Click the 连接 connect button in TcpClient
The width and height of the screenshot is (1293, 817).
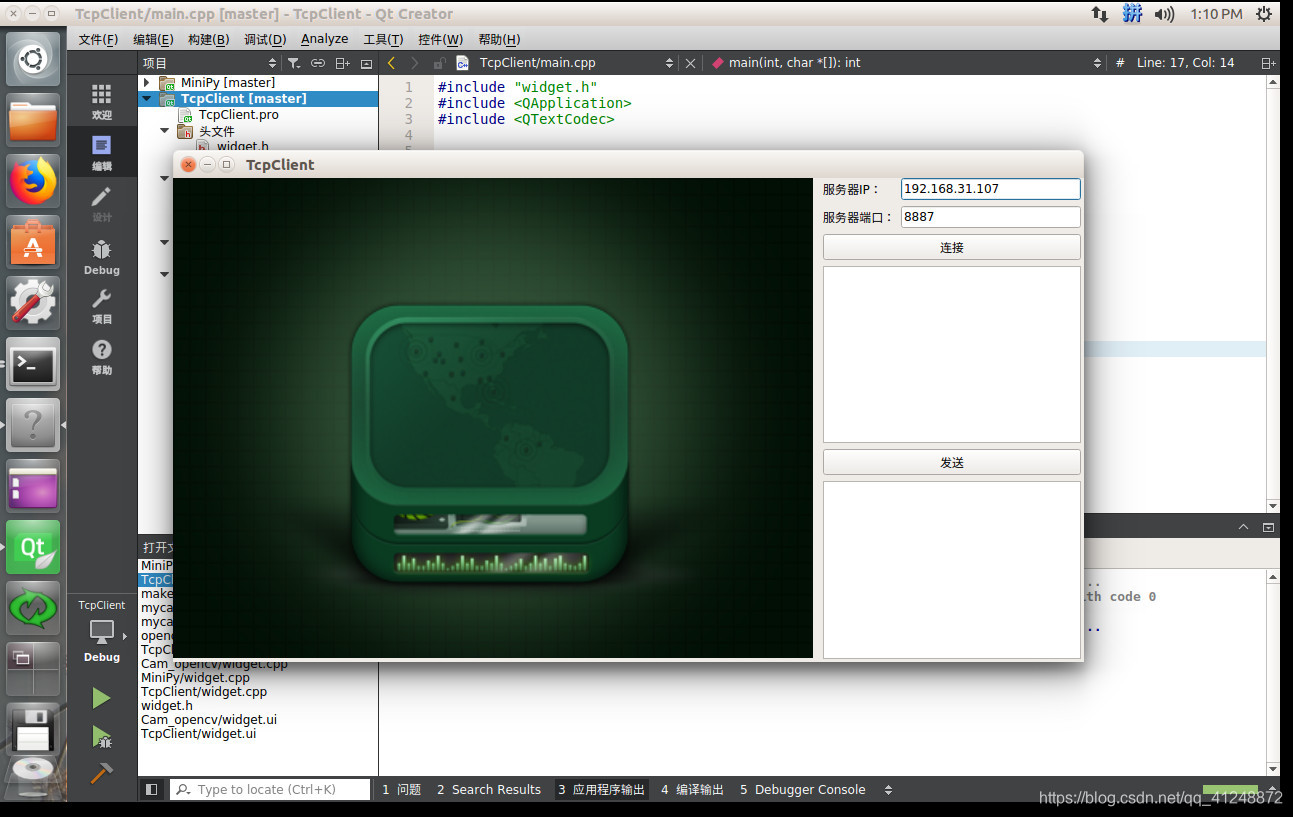tap(951, 247)
